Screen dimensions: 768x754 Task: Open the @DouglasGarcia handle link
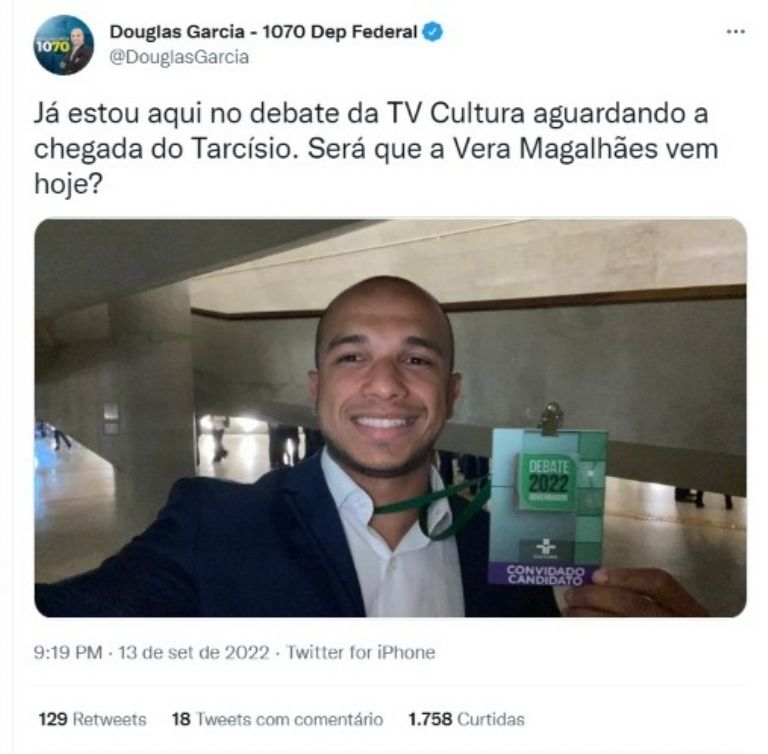point(179,57)
